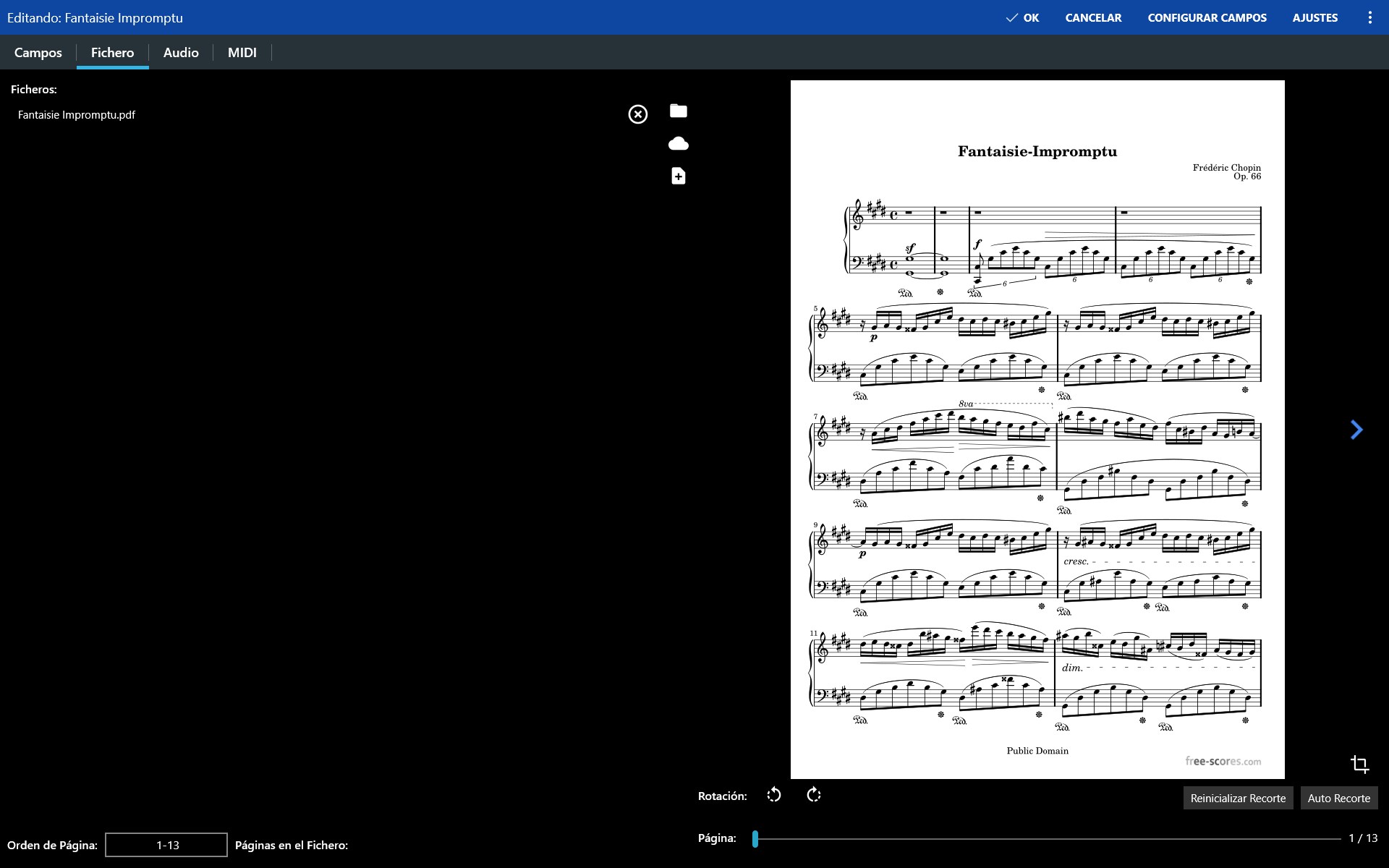Click the Páginas en el Fichero label
1389x868 pixels.
[x=292, y=845]
